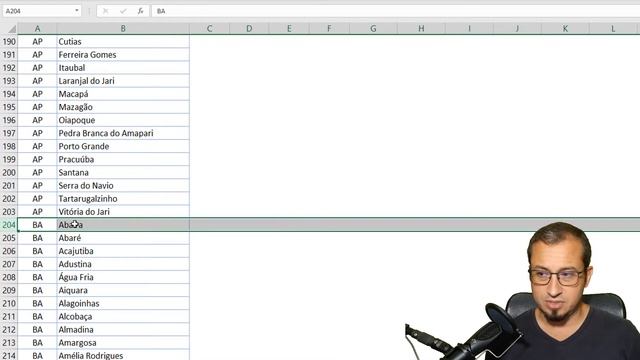Click cell with Amélia Rodrigues
Viewport: 640px width, 360px height.
(x=123, y=355)
